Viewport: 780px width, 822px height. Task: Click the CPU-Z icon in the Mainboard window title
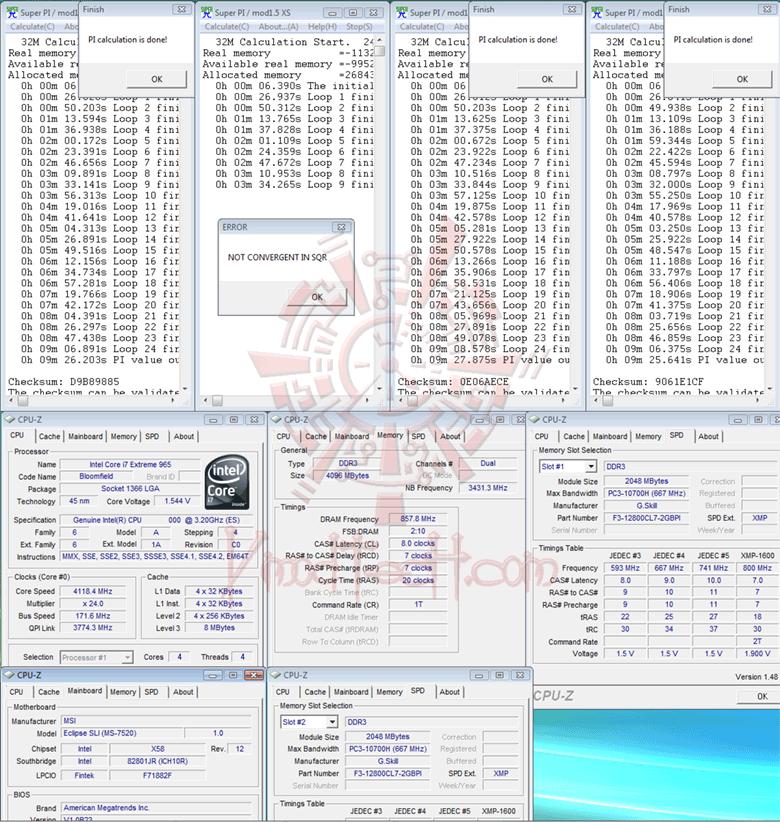pyautogui.click(x=9, y=675)
